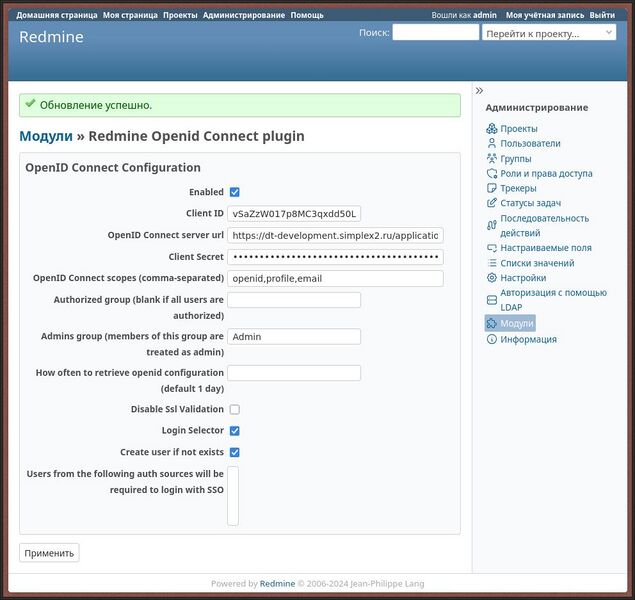Click the Information icon in sidebar

coord(491,340)
